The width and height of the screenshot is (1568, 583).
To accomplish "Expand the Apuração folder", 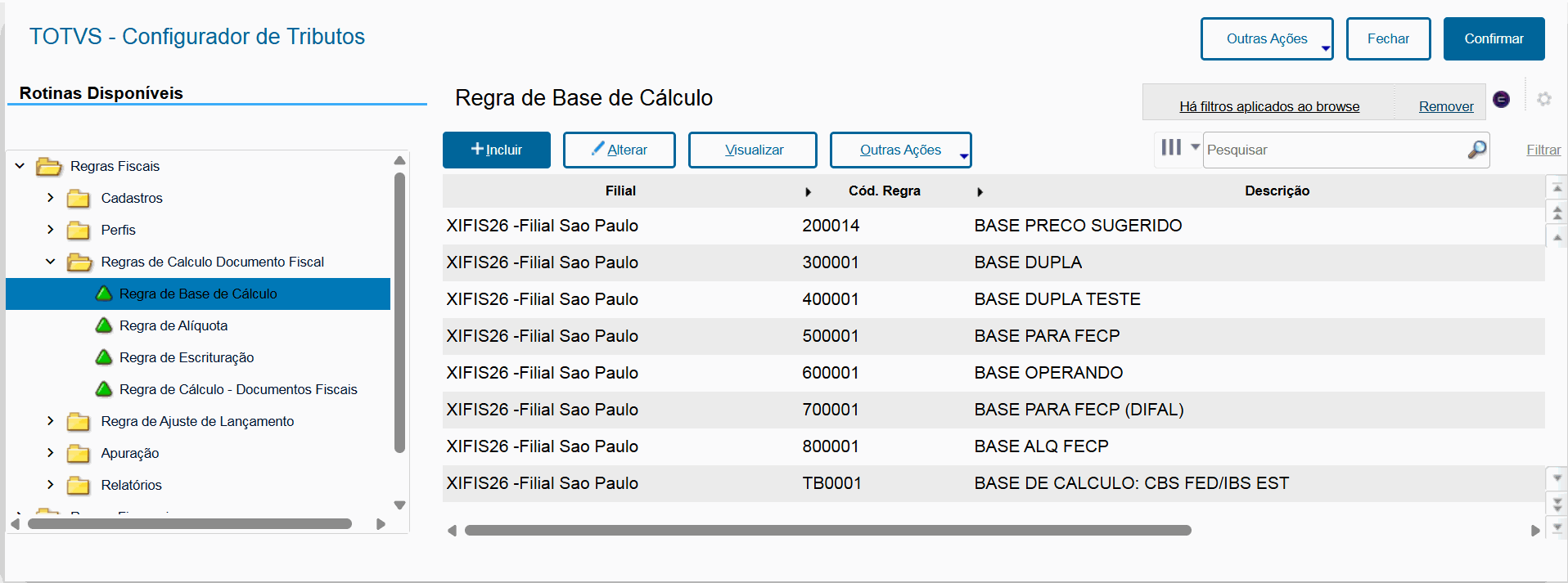I will pos(51,453).
